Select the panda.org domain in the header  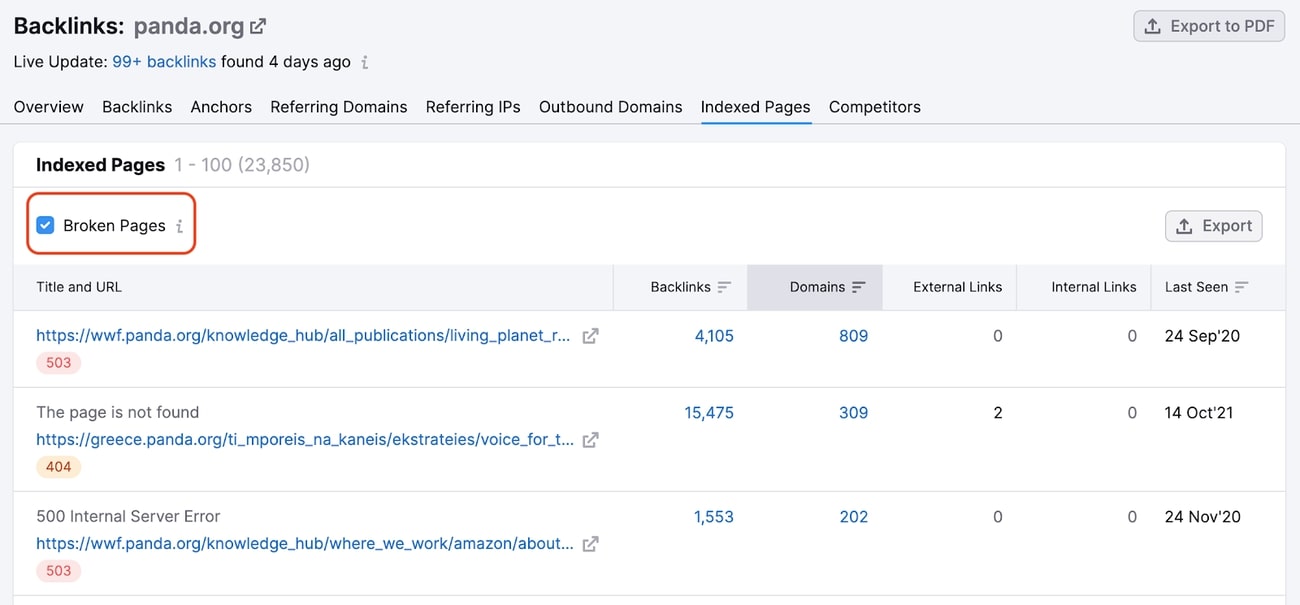point(189,26)
